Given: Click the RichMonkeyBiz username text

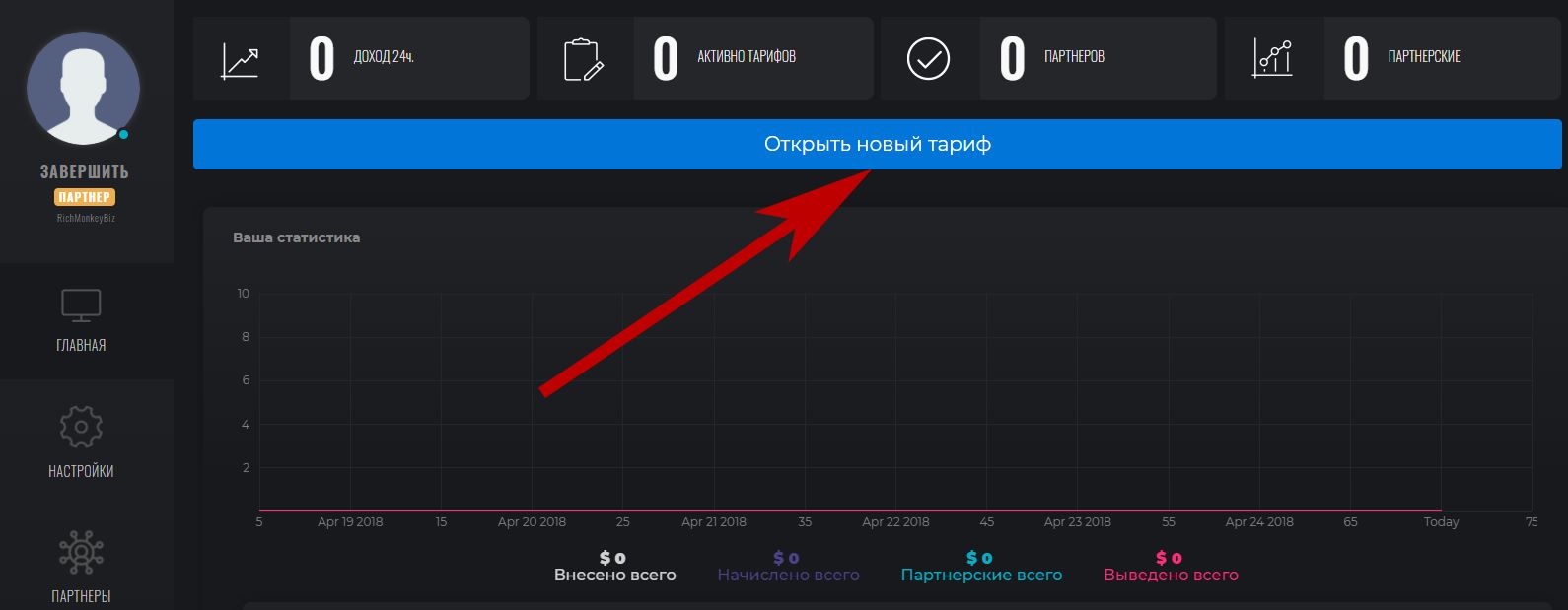Looking at the screenshot, I should pos(86,218).
